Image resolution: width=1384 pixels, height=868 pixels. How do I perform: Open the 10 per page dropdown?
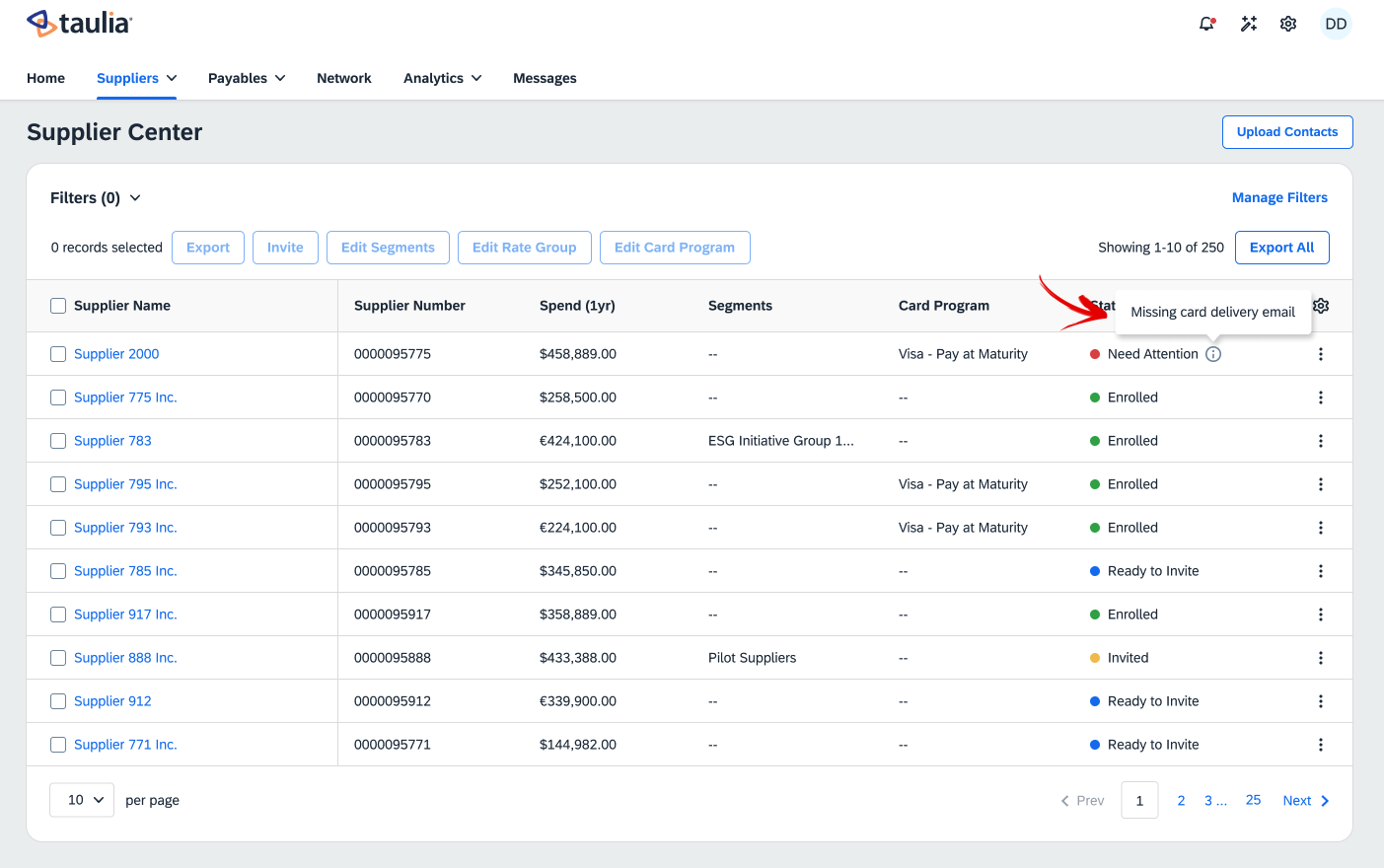(82, 800)
